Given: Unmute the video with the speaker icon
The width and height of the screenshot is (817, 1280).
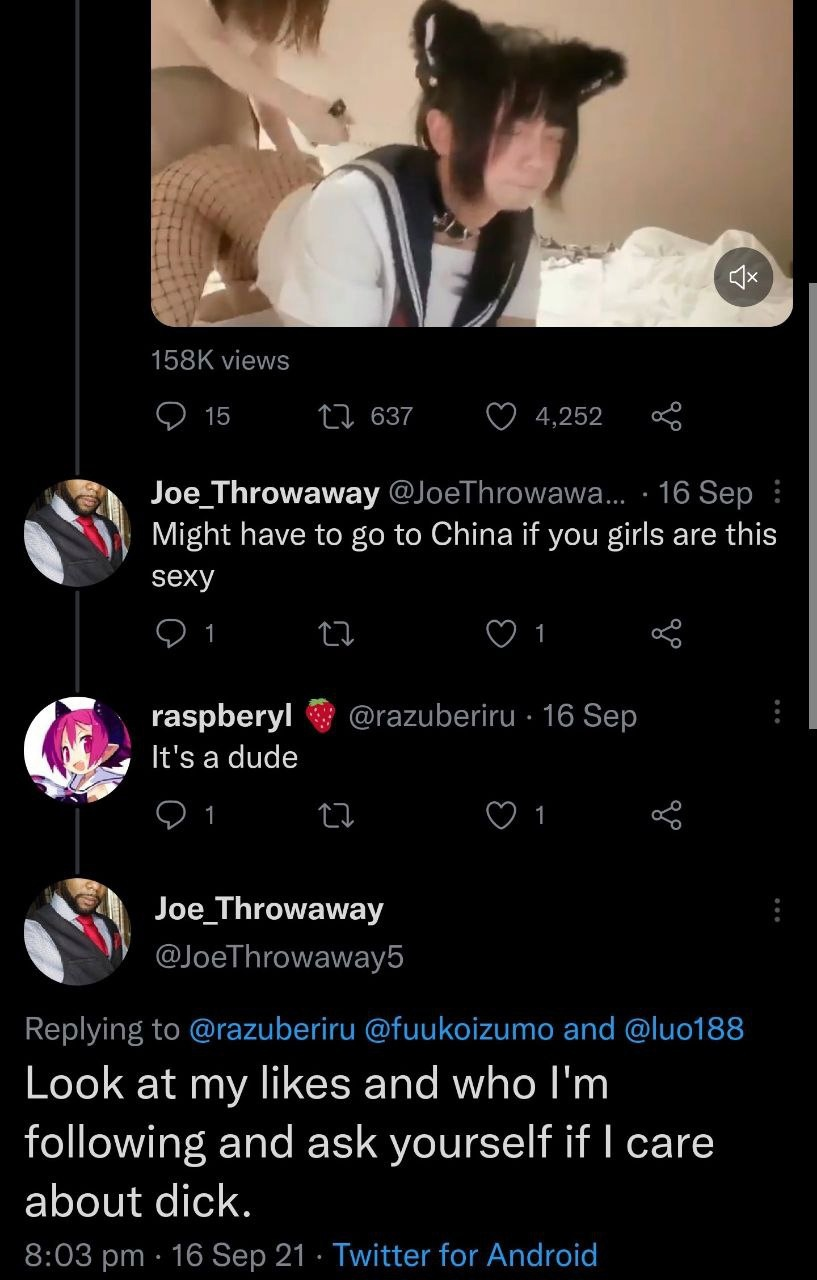Looking at the screenshot, I should point(745,275).
